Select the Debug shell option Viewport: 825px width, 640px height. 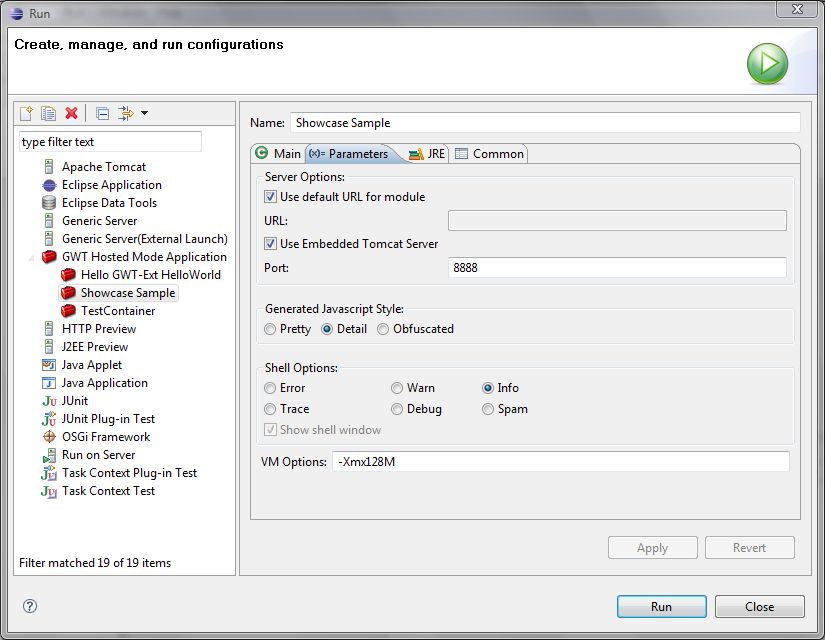(x=397, y=409)
